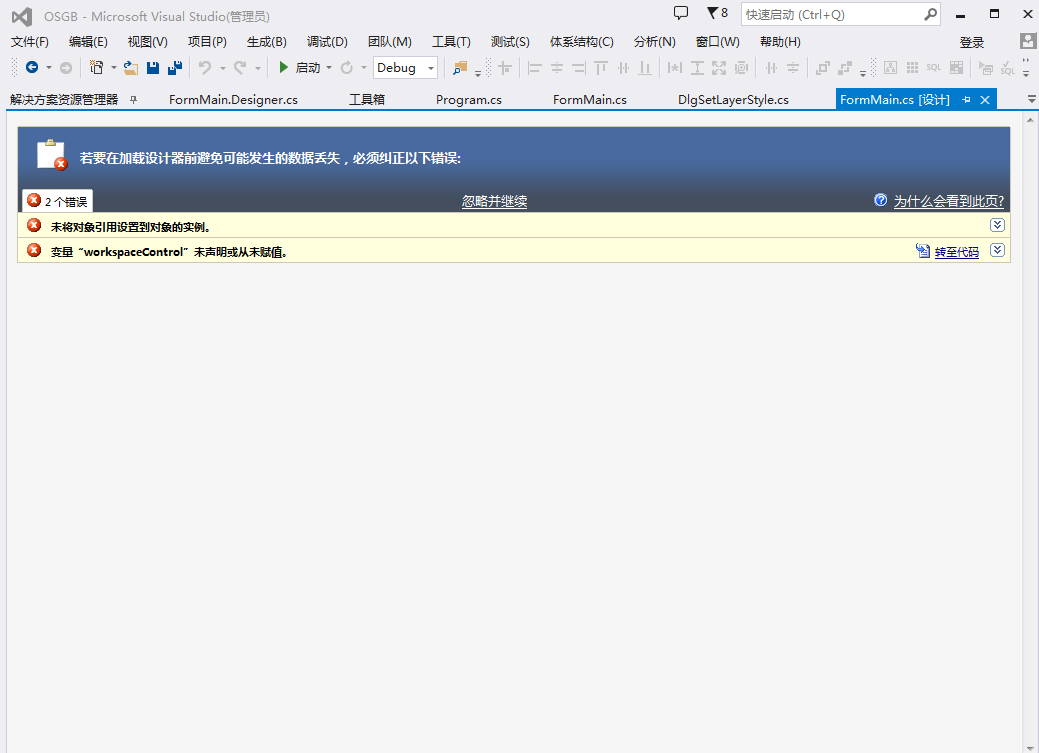Close the FormMain.cs design tab

(985, 99)
